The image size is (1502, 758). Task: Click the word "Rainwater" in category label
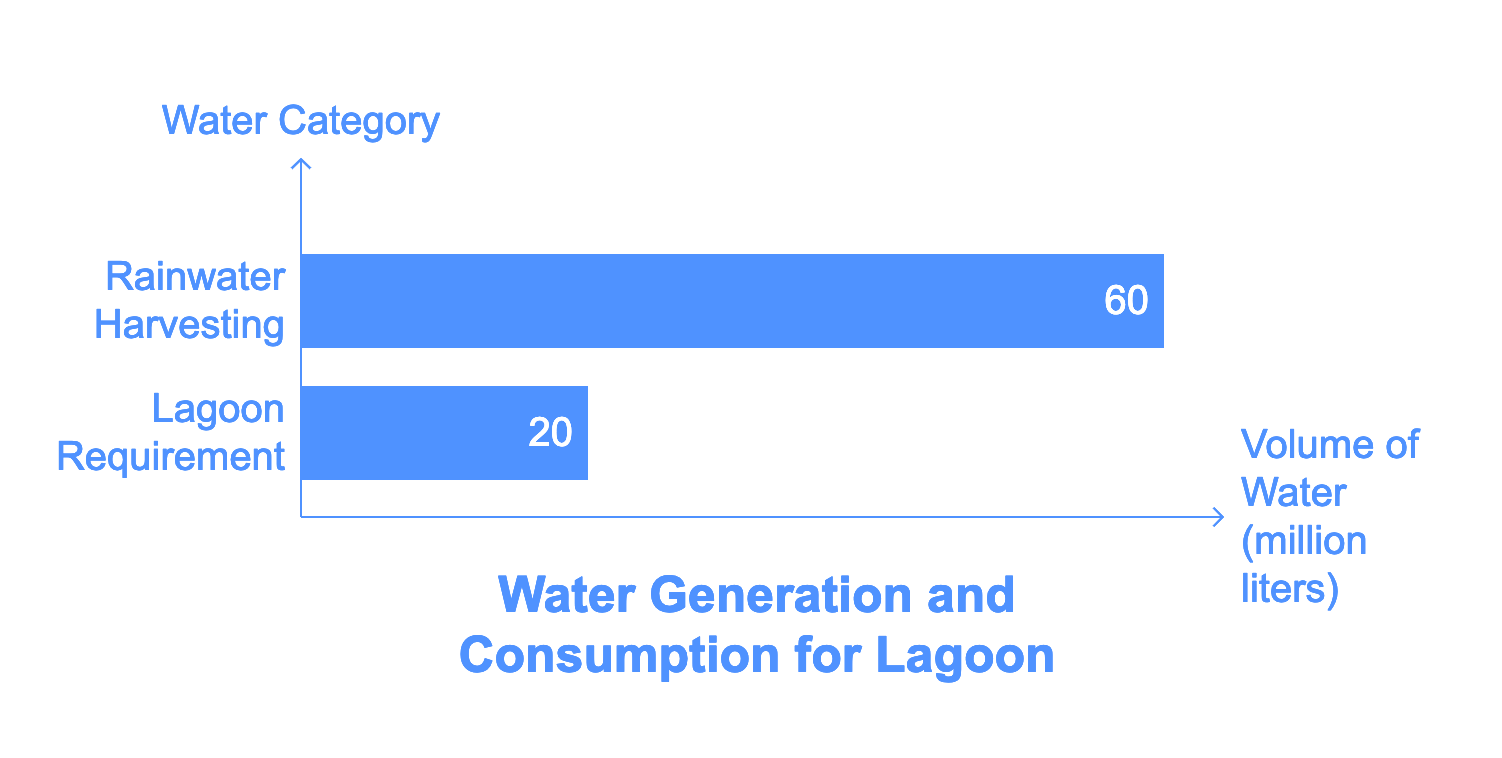click(195, 277)
